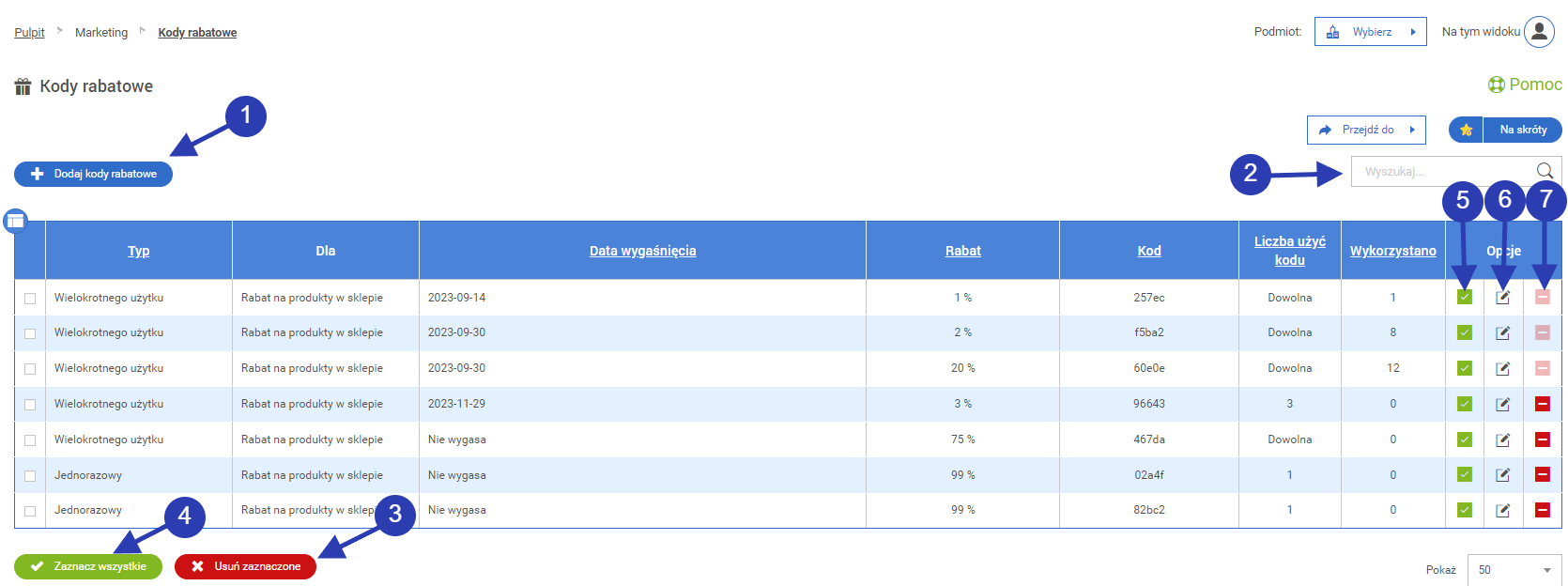Click the magnifier search icon
The width and height of the screenshot is (1568, 586).
pyautogui.click(x=1544, y=171)
